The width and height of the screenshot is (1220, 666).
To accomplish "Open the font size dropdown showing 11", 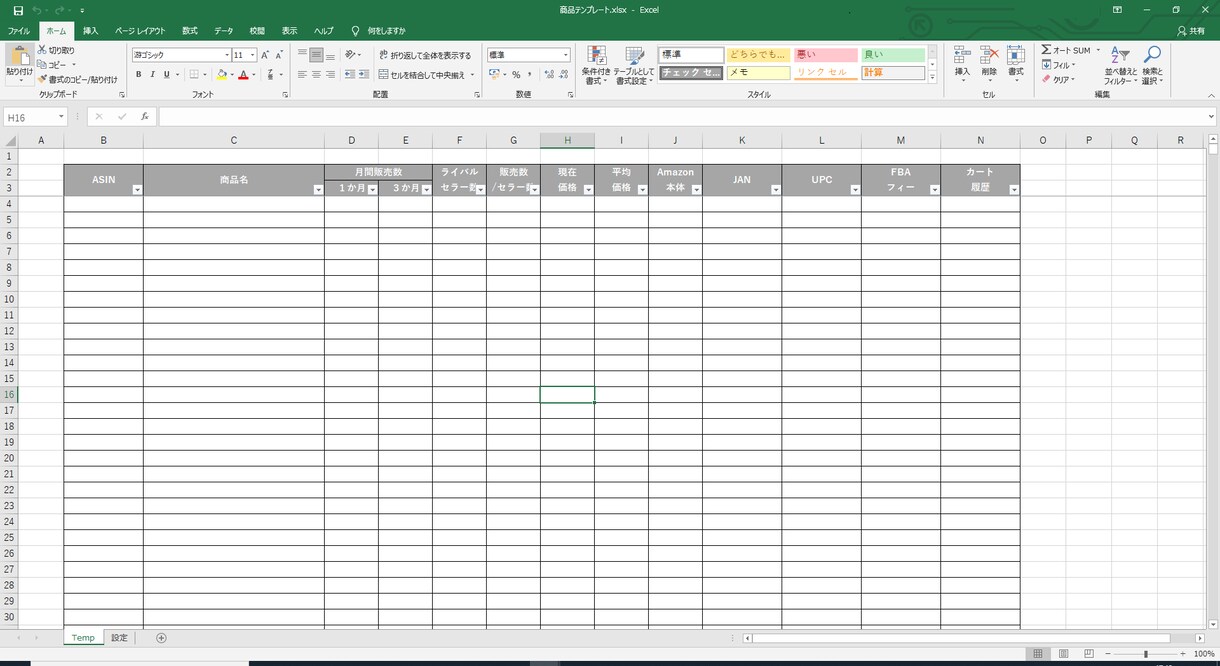I will click(x=252, y=55).
